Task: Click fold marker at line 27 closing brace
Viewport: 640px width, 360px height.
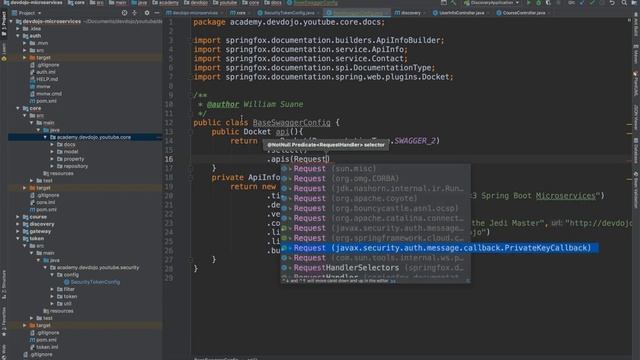Action: (191, 260)
